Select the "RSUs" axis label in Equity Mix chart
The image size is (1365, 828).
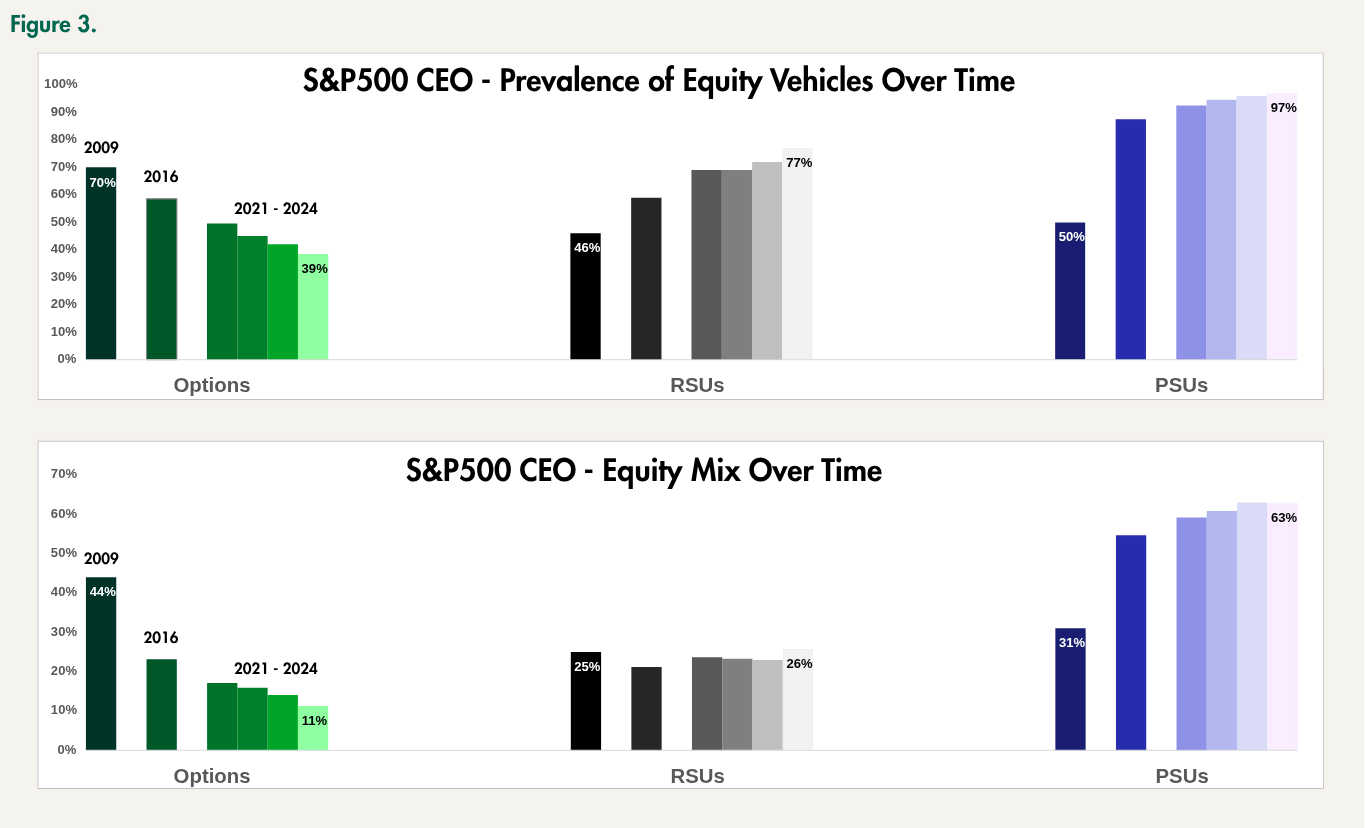(697, 776)
